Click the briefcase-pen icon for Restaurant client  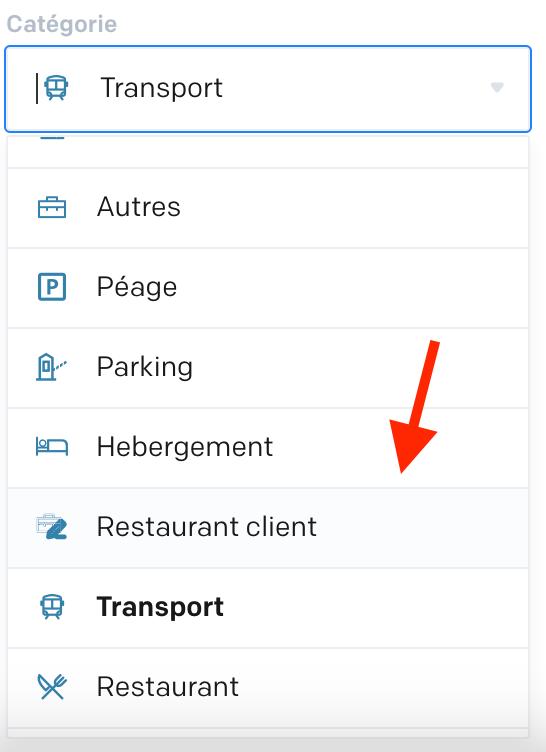click(x=52, y=527)
